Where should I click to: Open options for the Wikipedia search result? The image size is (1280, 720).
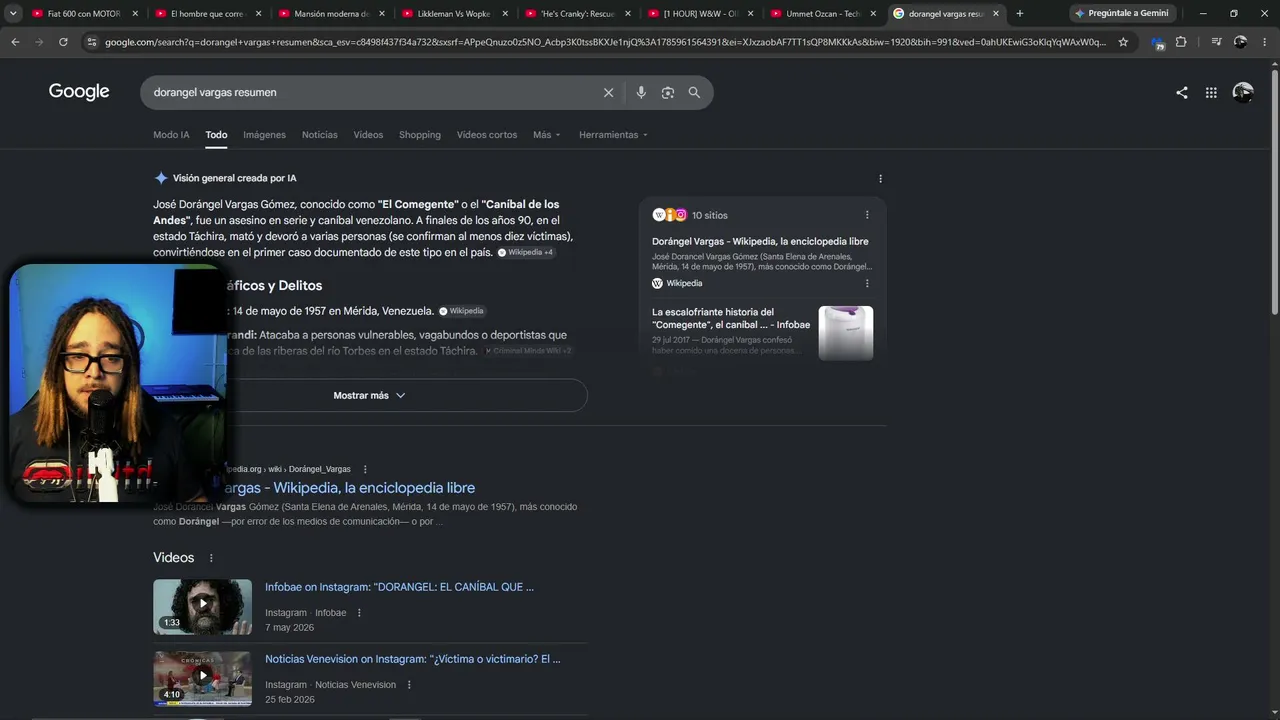(x=365, y=469)
